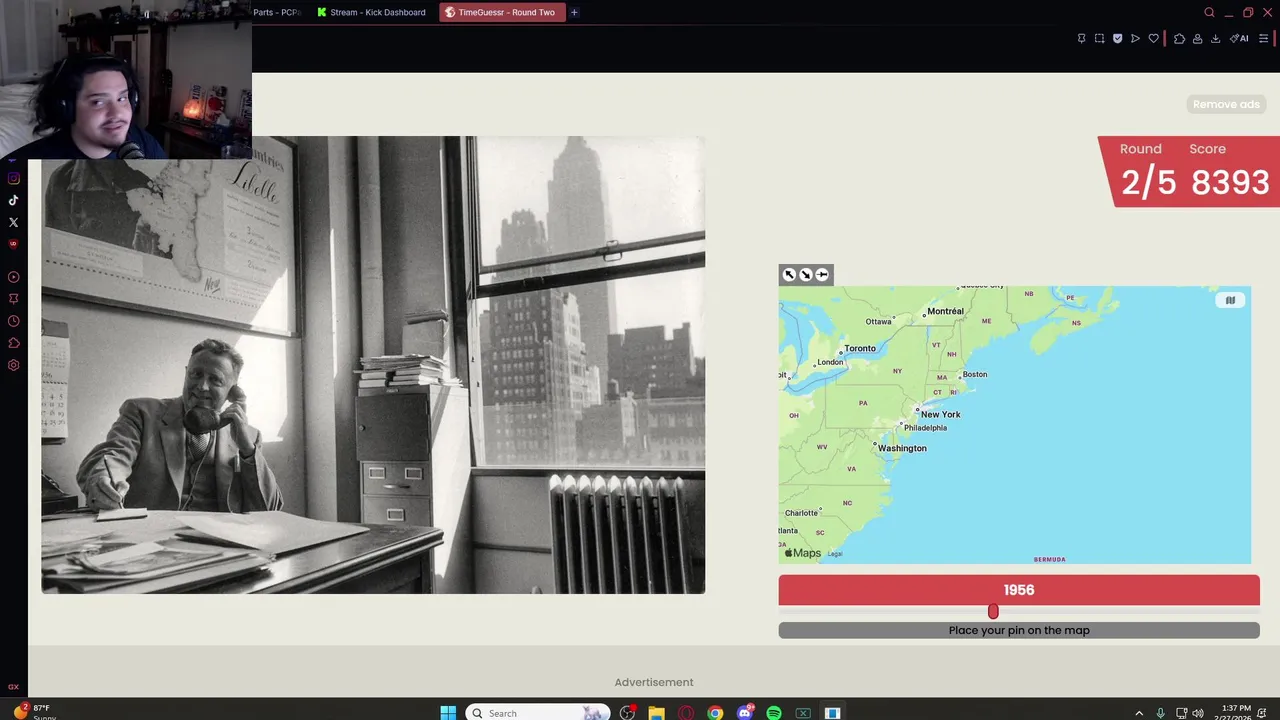The image size is (1280, 720).
Task: Switch to the Stream - Kick Dashboard tab
Action: 372,12
